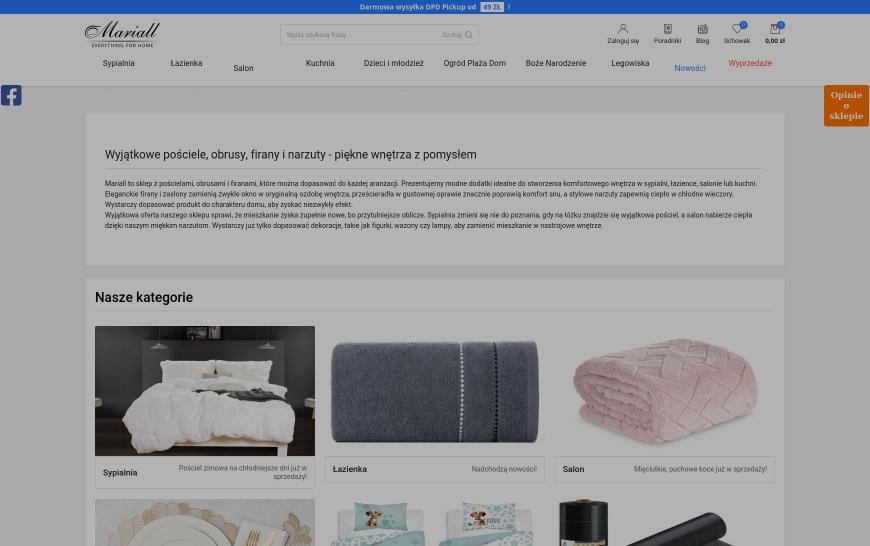Click the Salon category label
Screen dimensions: 870x546
(x=573, y=469)
